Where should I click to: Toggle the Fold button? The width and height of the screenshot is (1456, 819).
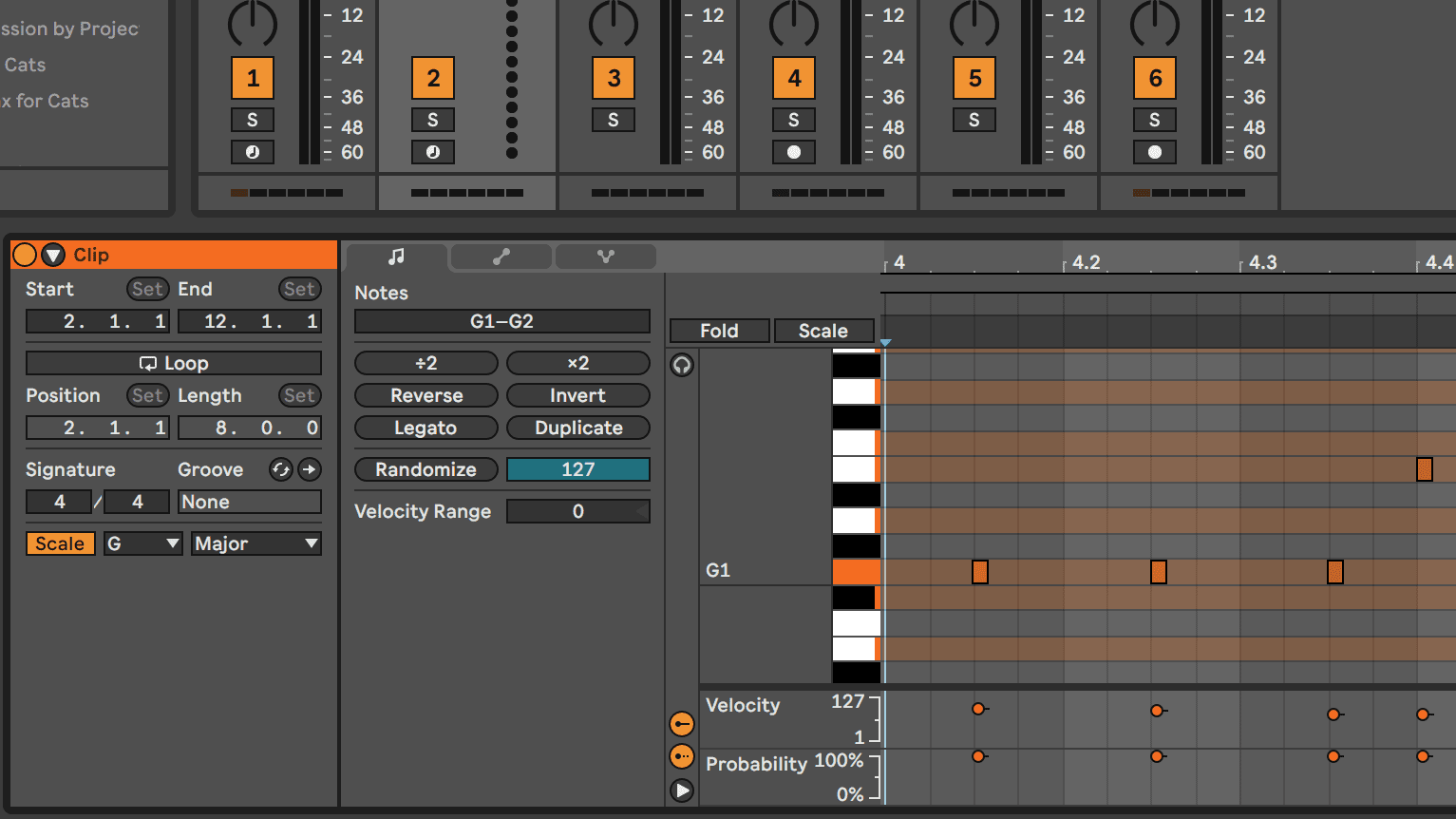[x=719, y=331]
